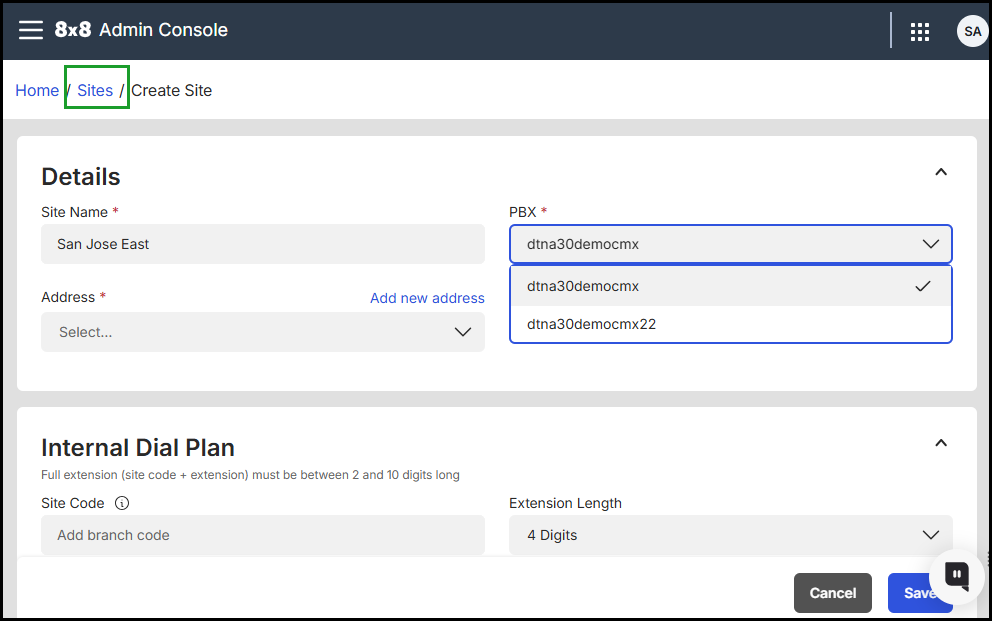Viewport: 992px width, 621px height.
Task: Open the Address Select dropdown
Action: [262, 332]
